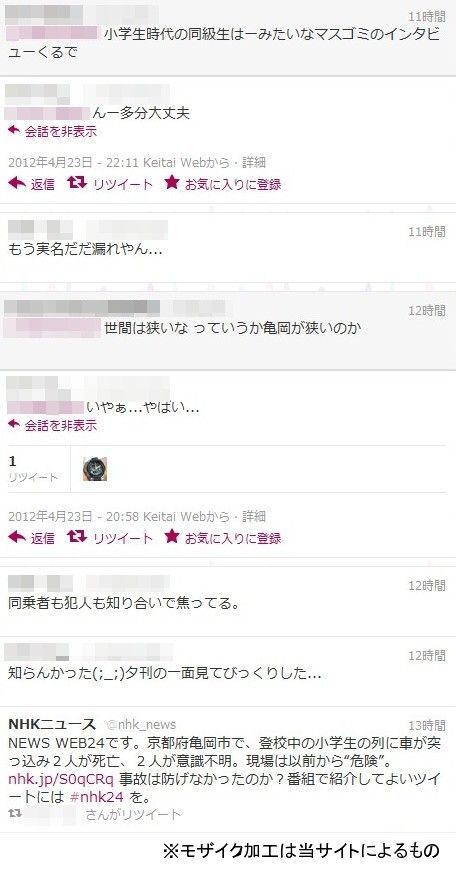Click small retweet icon below NHK tweet

pos(15,814)
